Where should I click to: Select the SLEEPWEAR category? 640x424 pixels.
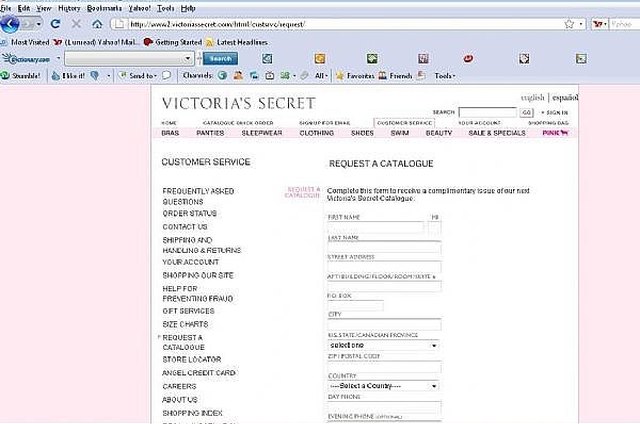[262, 133]
